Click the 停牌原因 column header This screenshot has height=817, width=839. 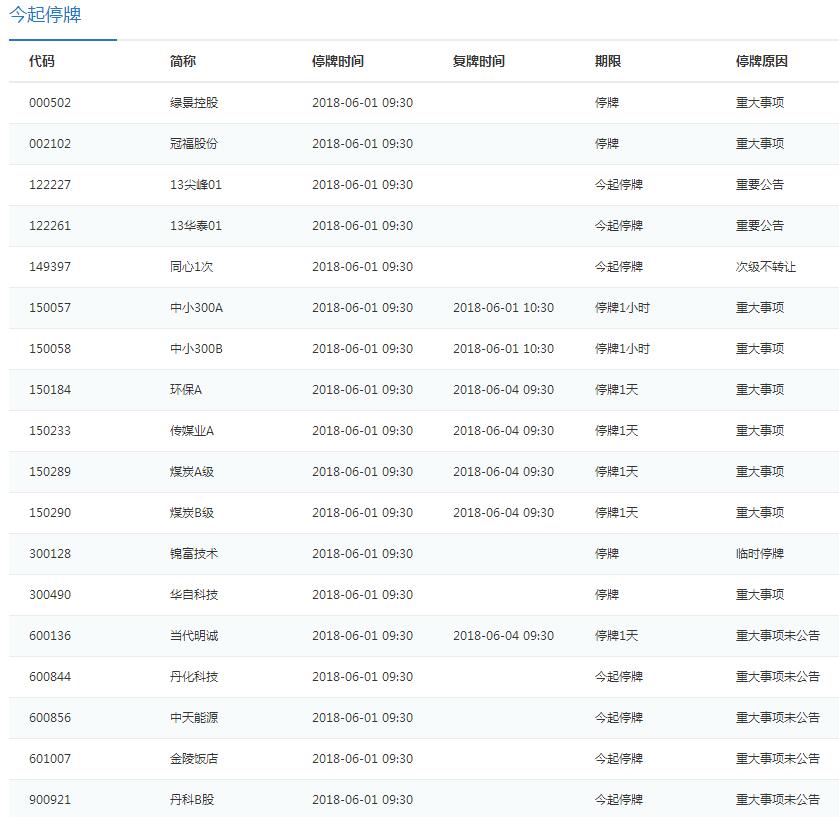click(x=762, y=61)
